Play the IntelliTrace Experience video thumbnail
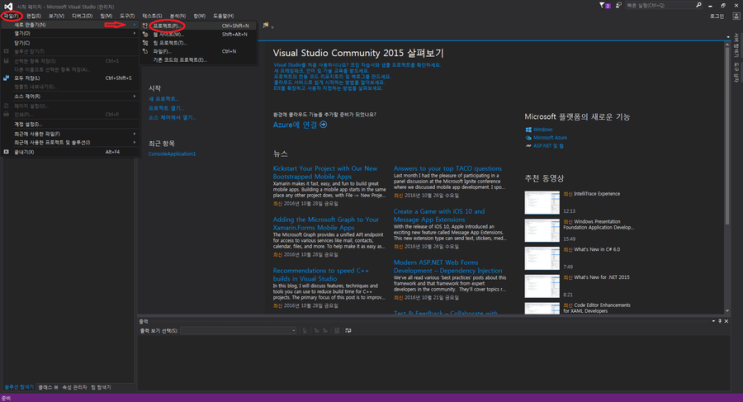The width and height of the screenshot is (743, 402). click(x=542, y=203)
